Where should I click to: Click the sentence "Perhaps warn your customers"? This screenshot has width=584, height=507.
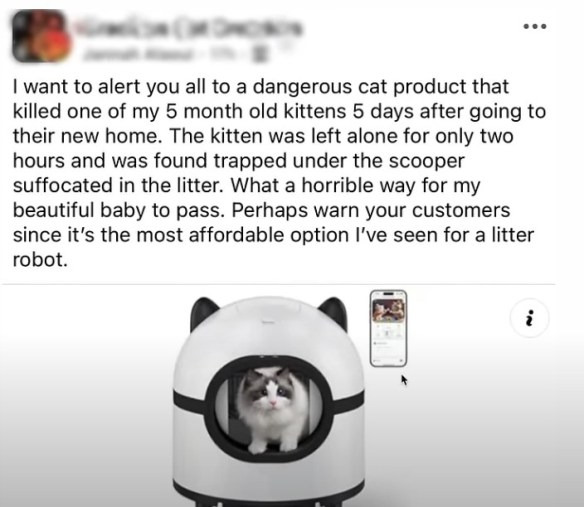click(x=371, y=210)
